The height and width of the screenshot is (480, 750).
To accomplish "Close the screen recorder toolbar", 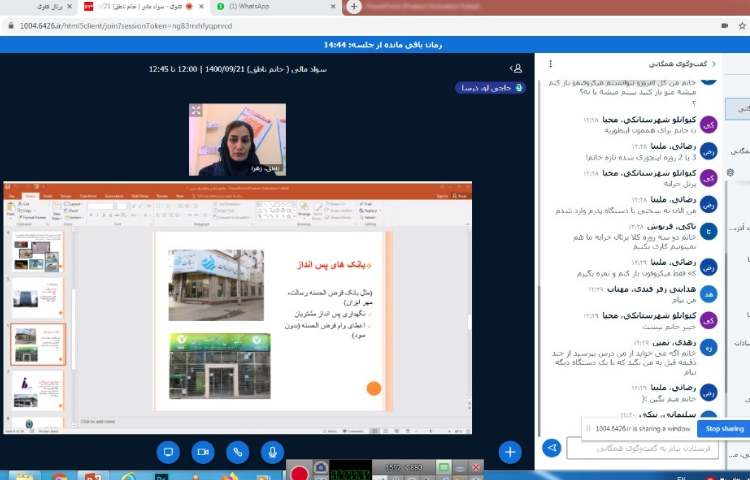I will tap(475, 468).
